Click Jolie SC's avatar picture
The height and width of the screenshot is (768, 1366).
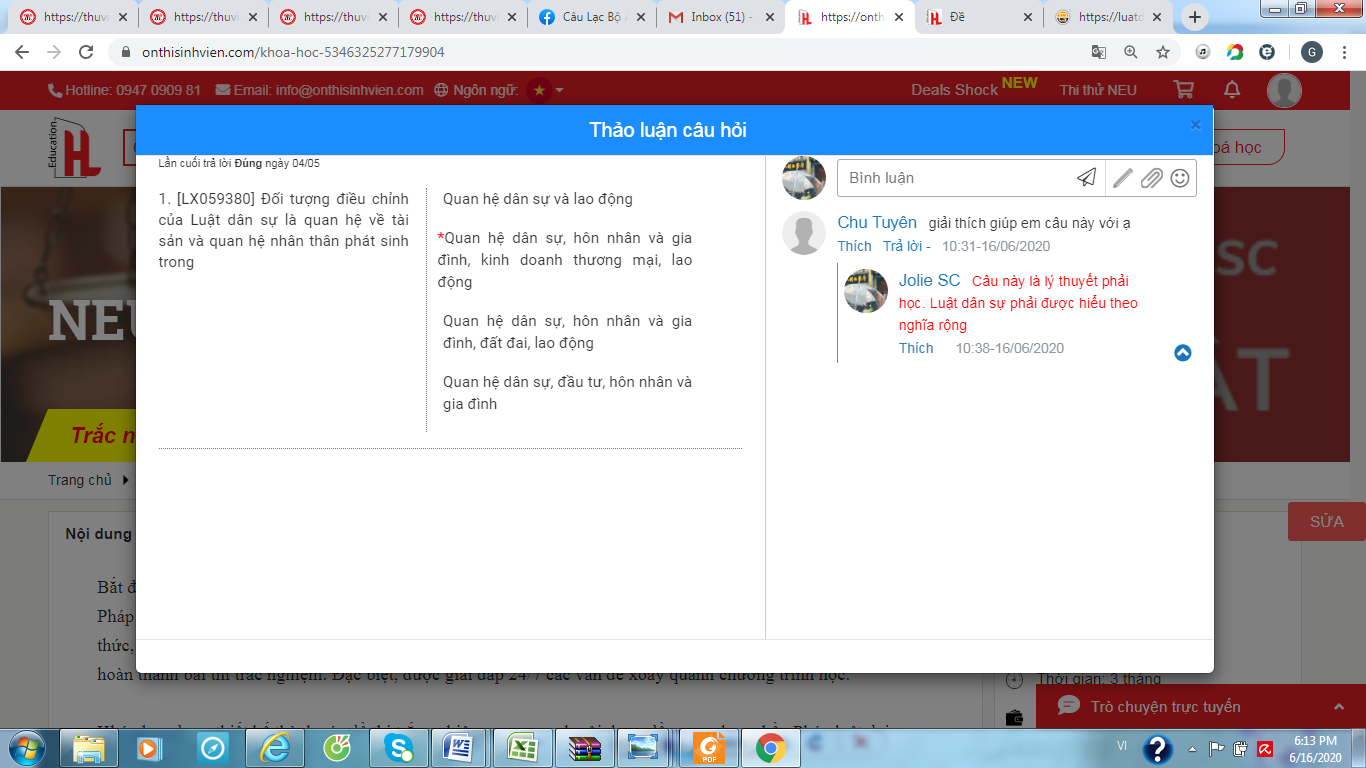pyautogui.click(x=866, y=290)
